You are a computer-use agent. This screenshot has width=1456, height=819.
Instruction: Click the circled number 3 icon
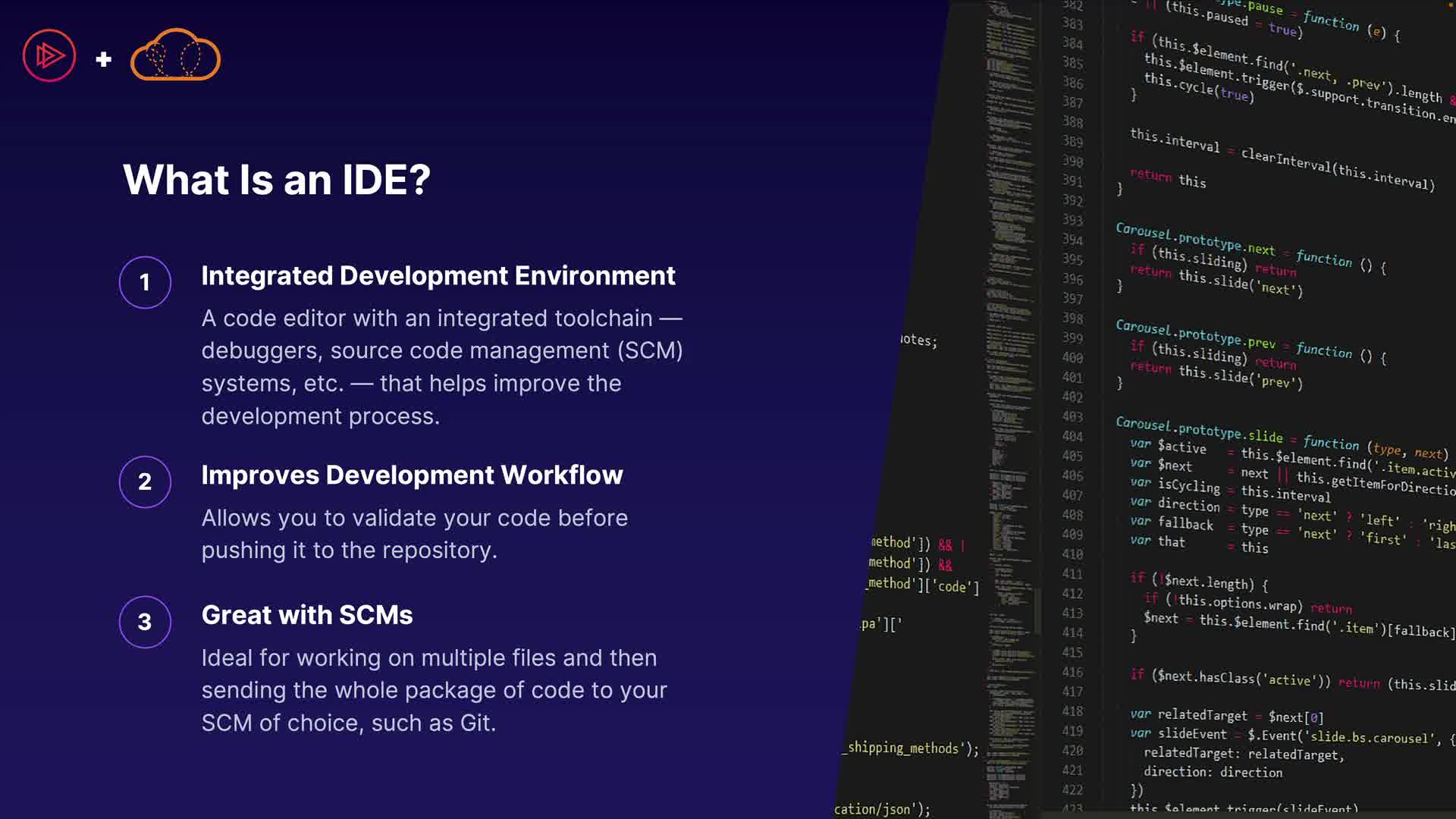click(x=145, y=623)
